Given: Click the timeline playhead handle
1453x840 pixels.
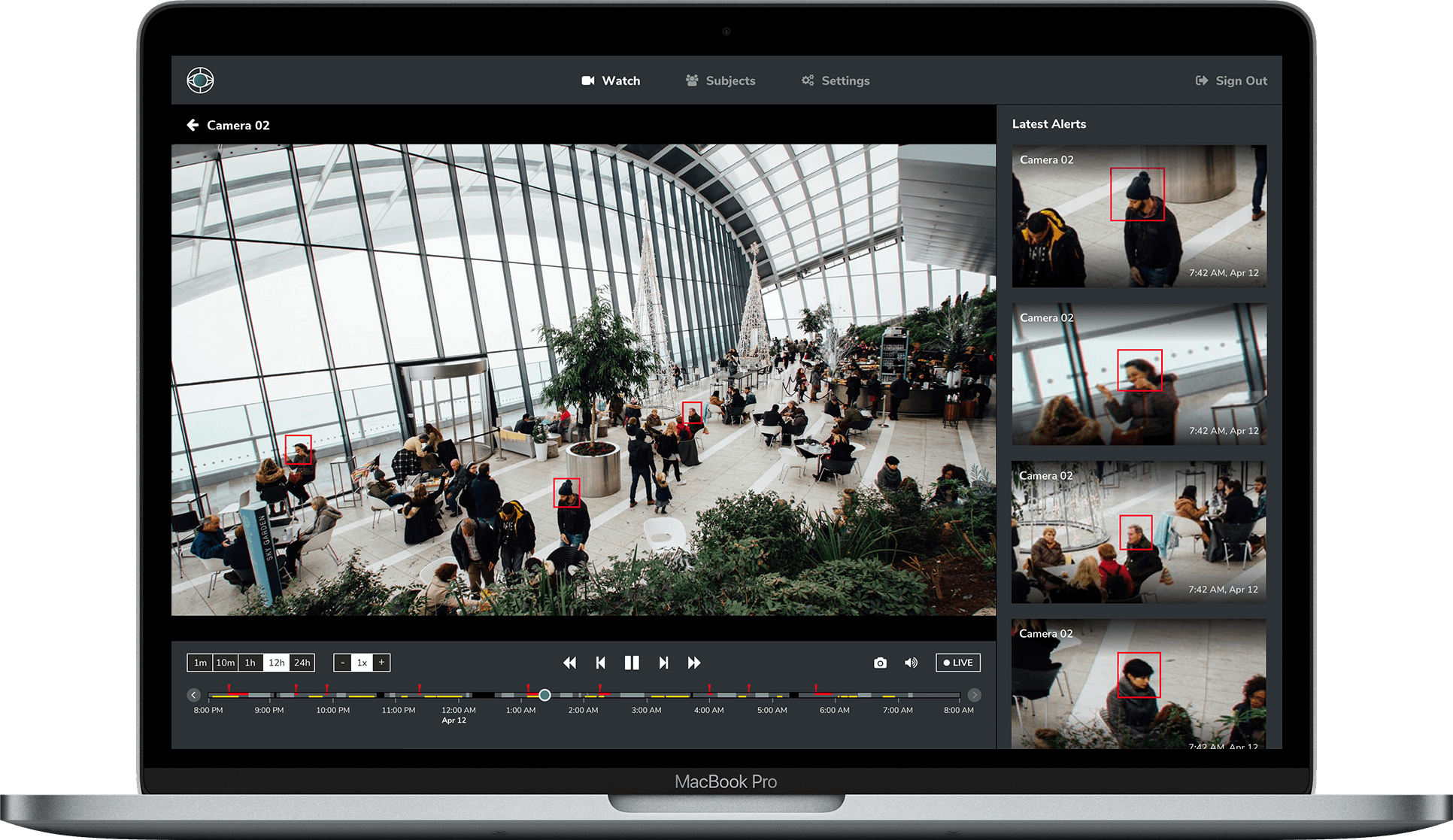Looking at the screenshot, I should (x=545, y=695).
